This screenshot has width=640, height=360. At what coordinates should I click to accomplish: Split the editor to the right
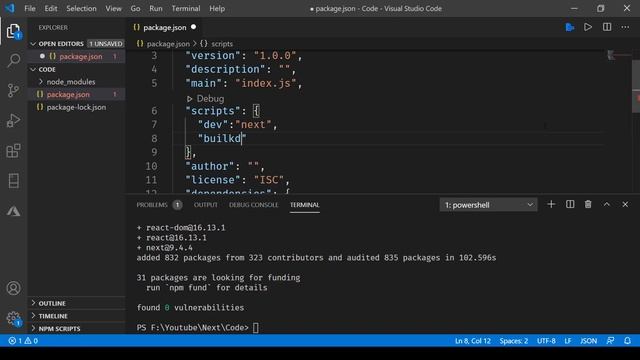coord(607,27)
